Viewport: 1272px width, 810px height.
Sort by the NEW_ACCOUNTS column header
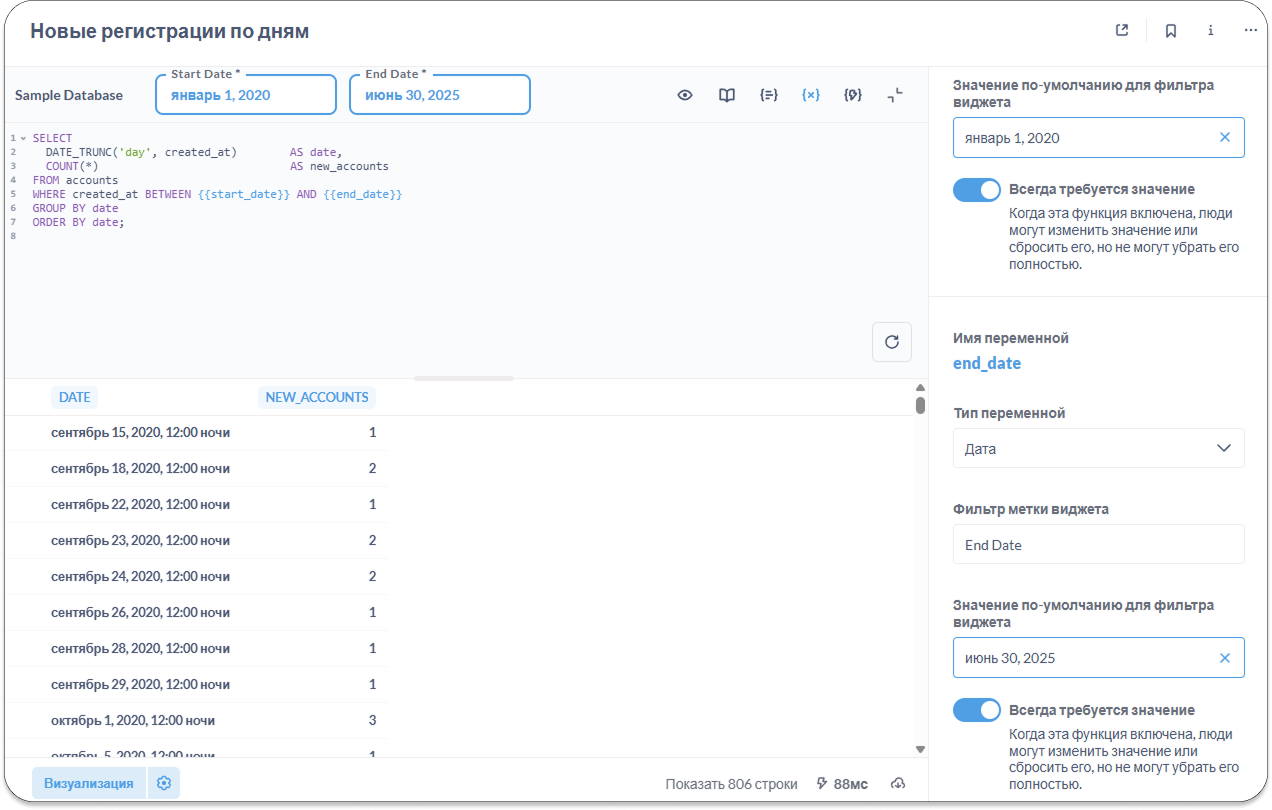316,397
